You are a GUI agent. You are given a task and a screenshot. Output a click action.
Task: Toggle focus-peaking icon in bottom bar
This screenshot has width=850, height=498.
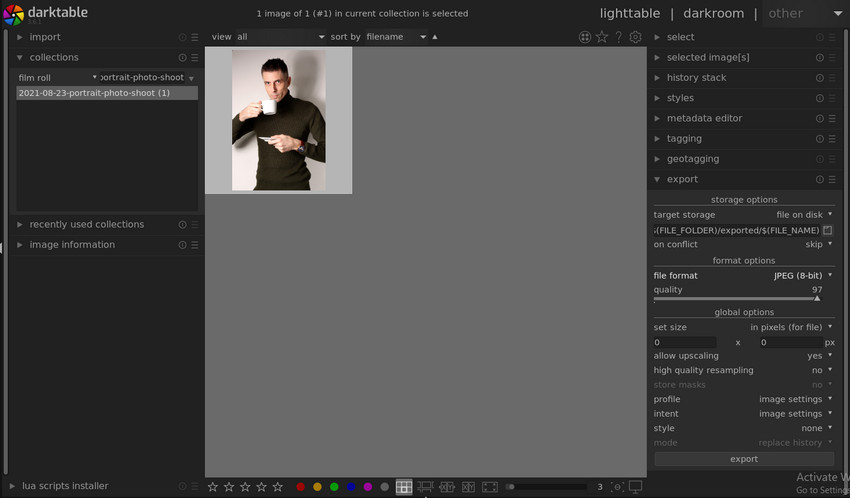coord(617,487)
